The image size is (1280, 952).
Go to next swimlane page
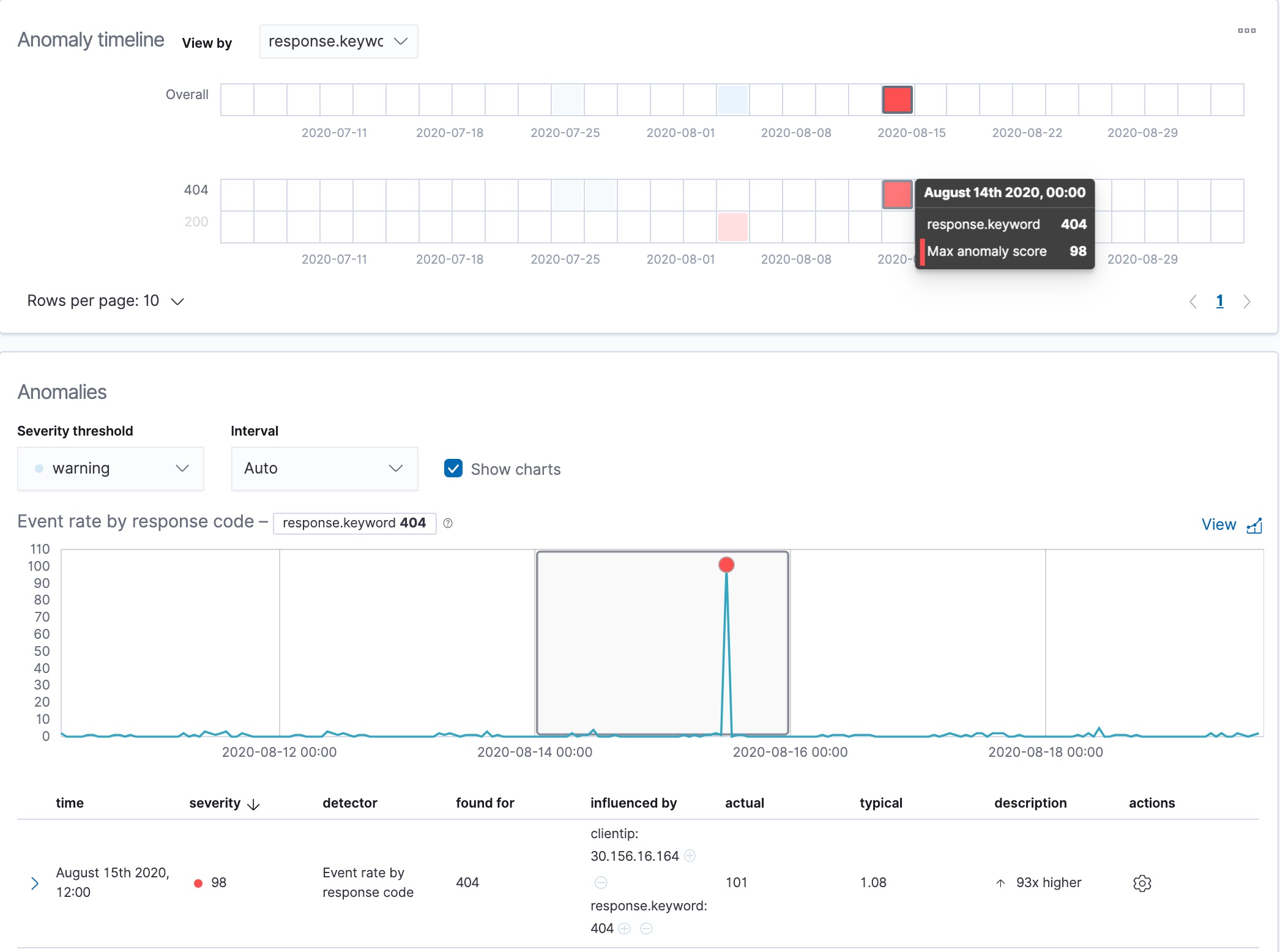(1246, 301)
